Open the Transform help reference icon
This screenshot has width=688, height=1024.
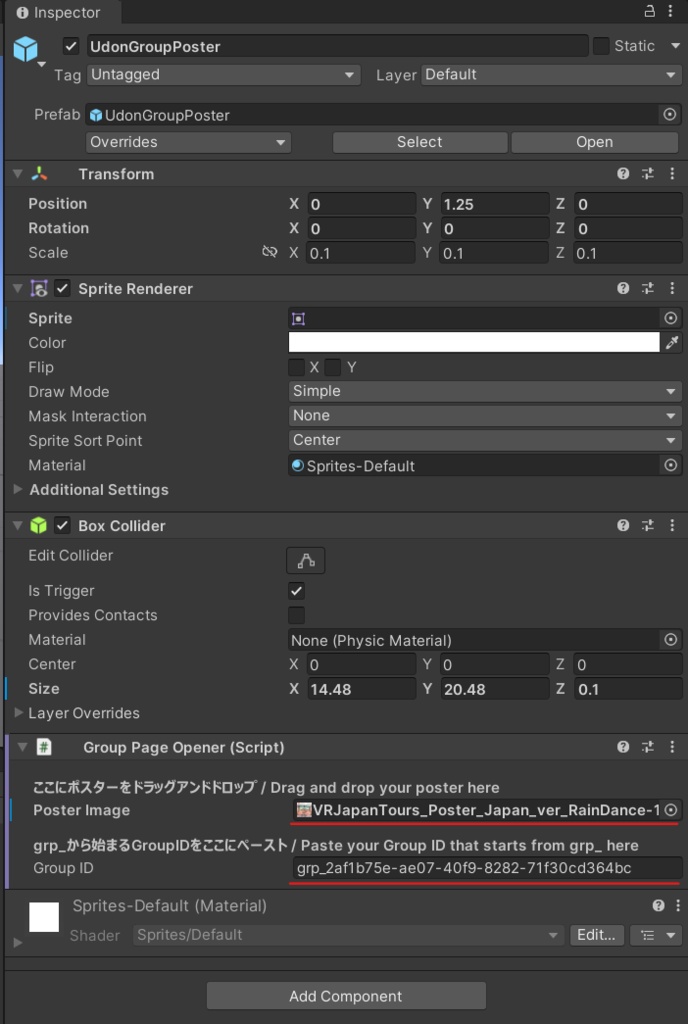coord(623,174)
